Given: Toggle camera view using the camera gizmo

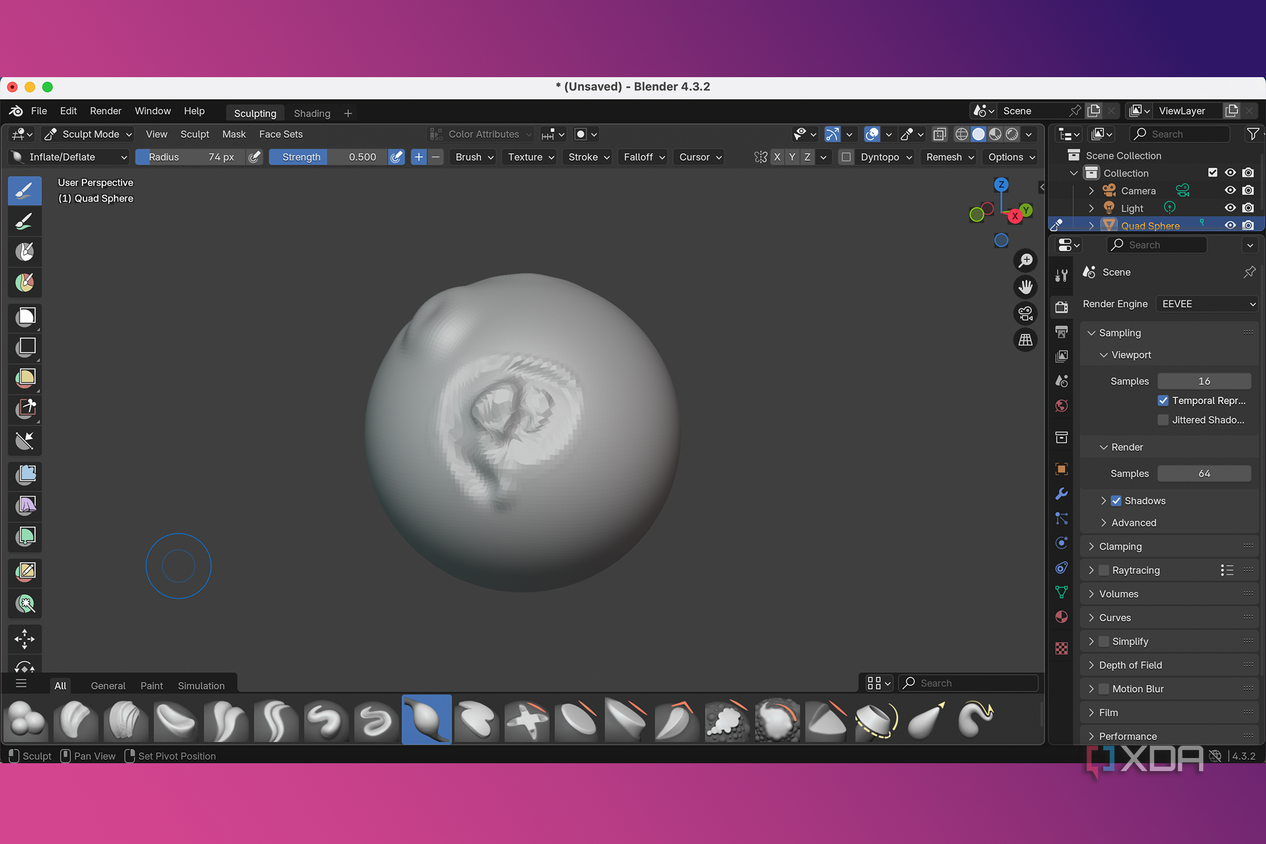Looking at the screenshot, I should tap(1025, 313).
